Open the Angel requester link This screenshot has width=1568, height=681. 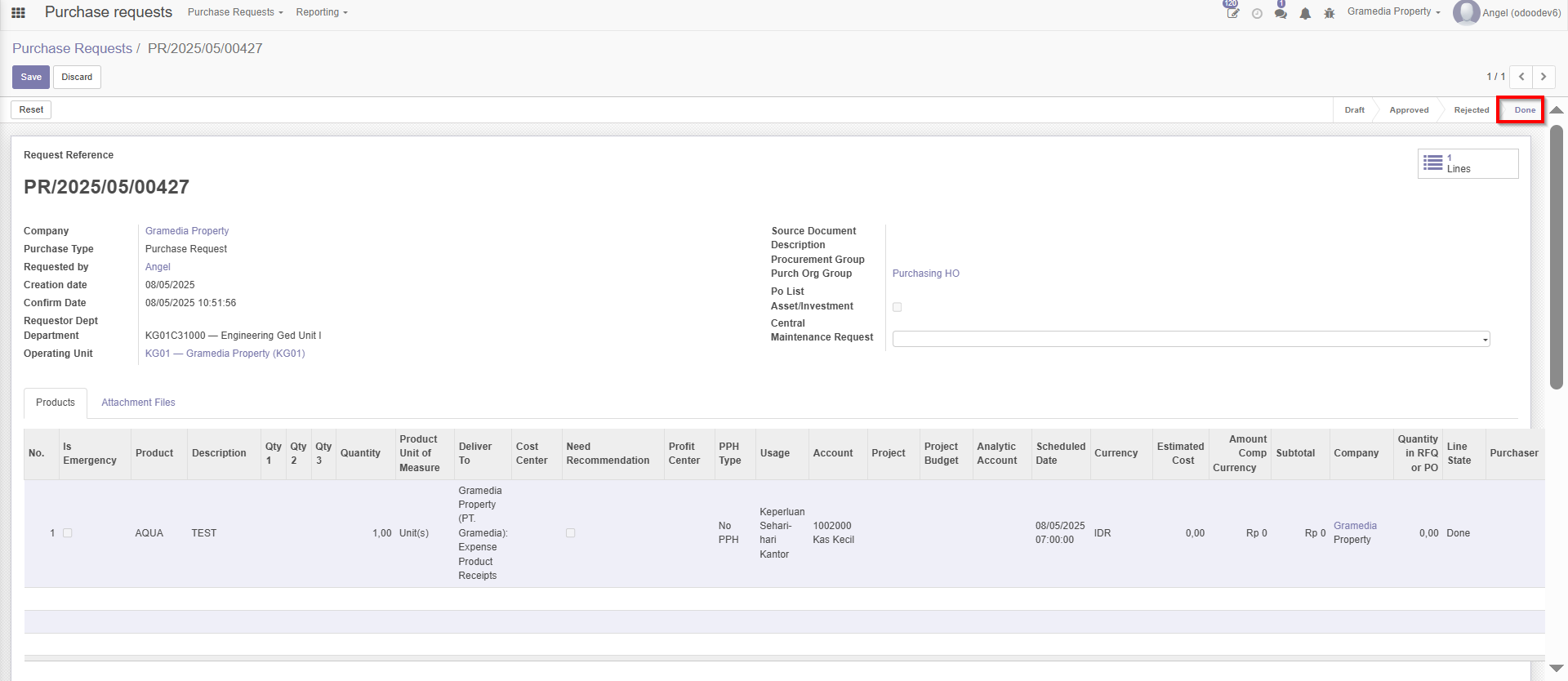pyautogui.click(x=158, y=267)
